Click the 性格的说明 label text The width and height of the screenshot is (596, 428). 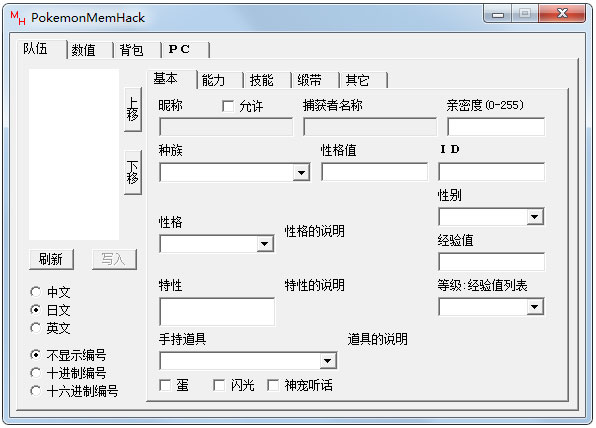(x=315, y=231)
